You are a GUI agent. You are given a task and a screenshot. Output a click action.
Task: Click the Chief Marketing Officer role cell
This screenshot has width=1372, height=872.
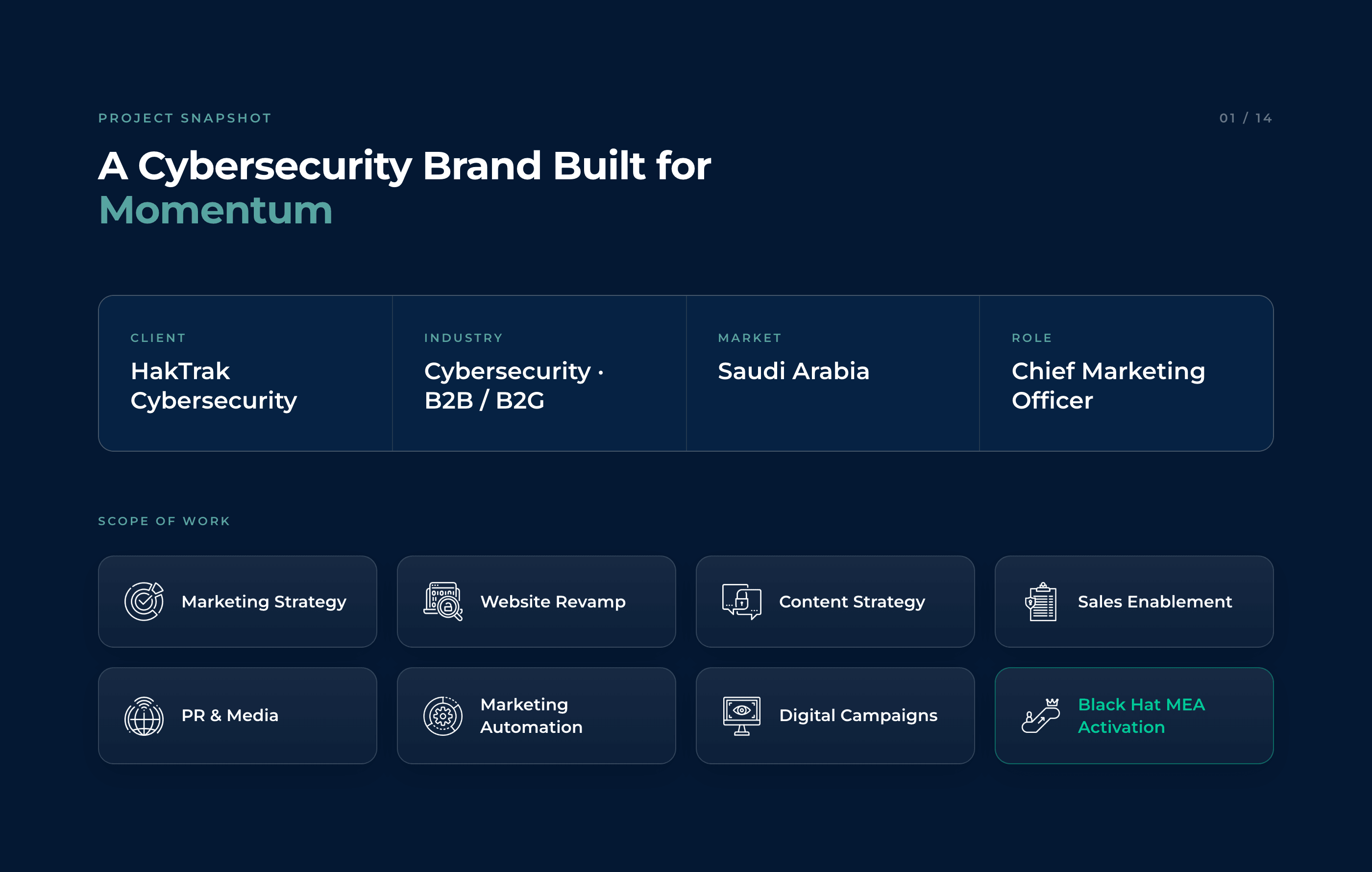point(1127,373)
